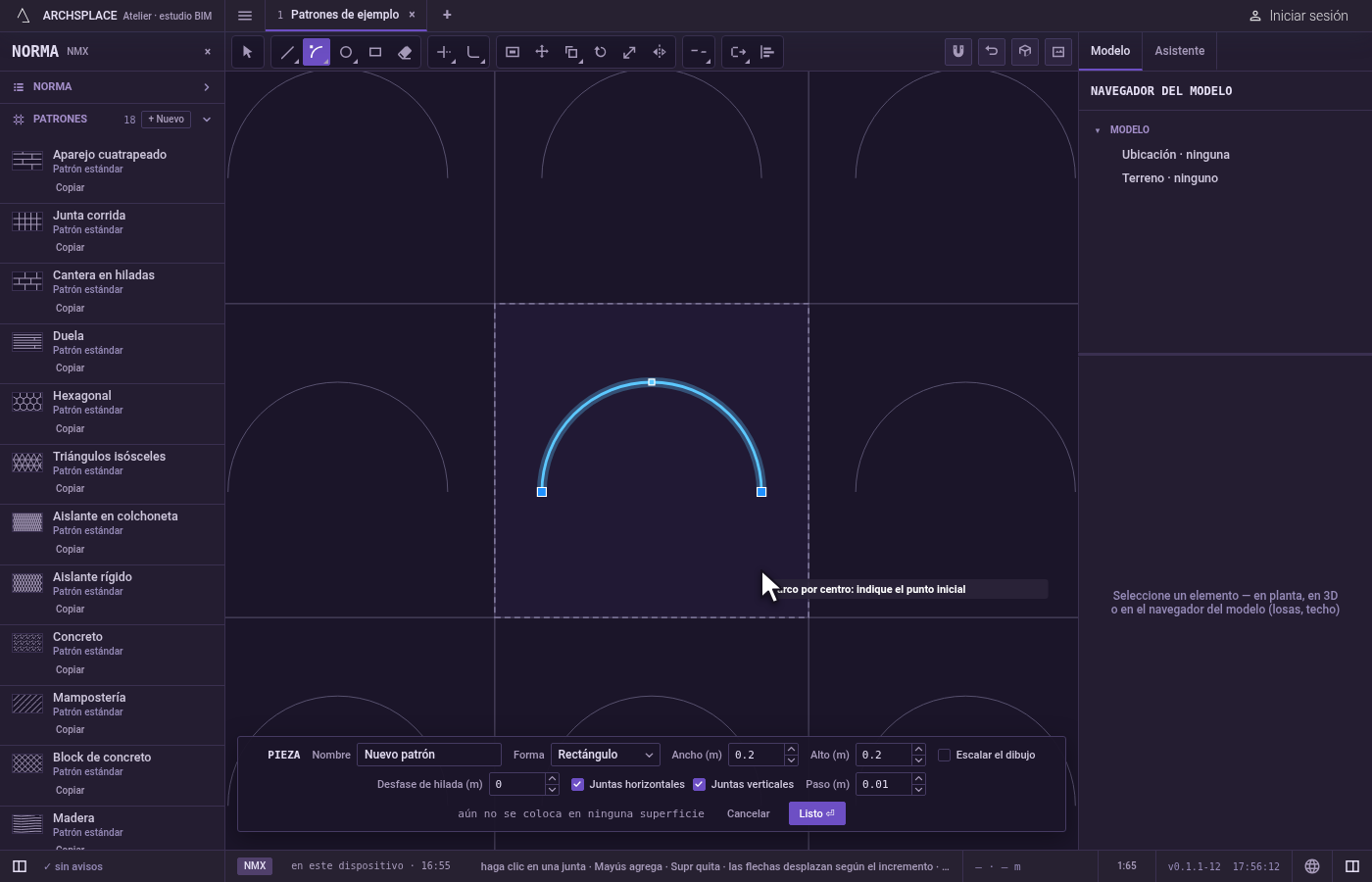The image size is (1372, 882).
Task: Click the Align tool icon
Action: (x=767, y=52)
